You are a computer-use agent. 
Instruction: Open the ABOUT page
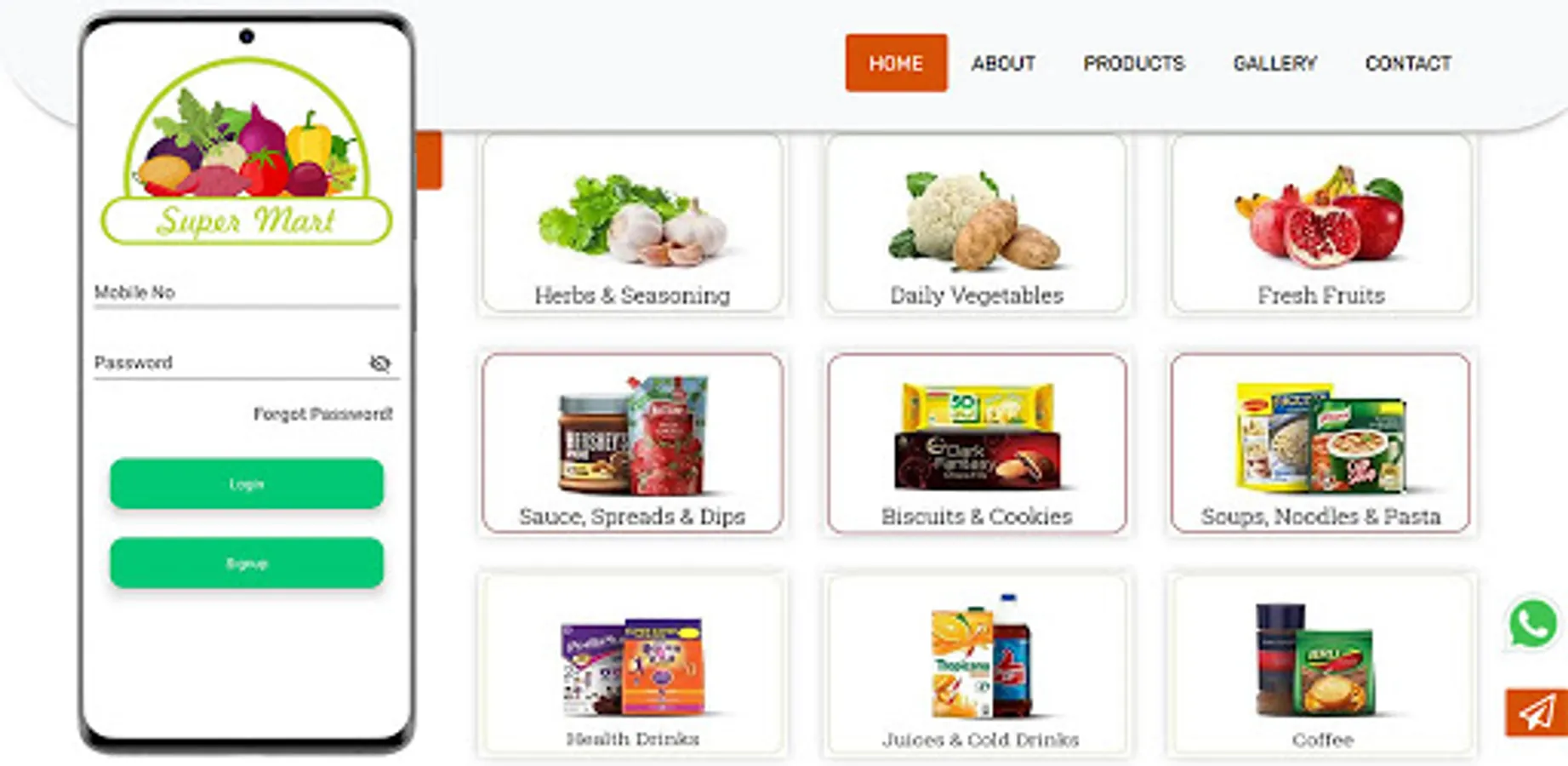point(1004,63)
